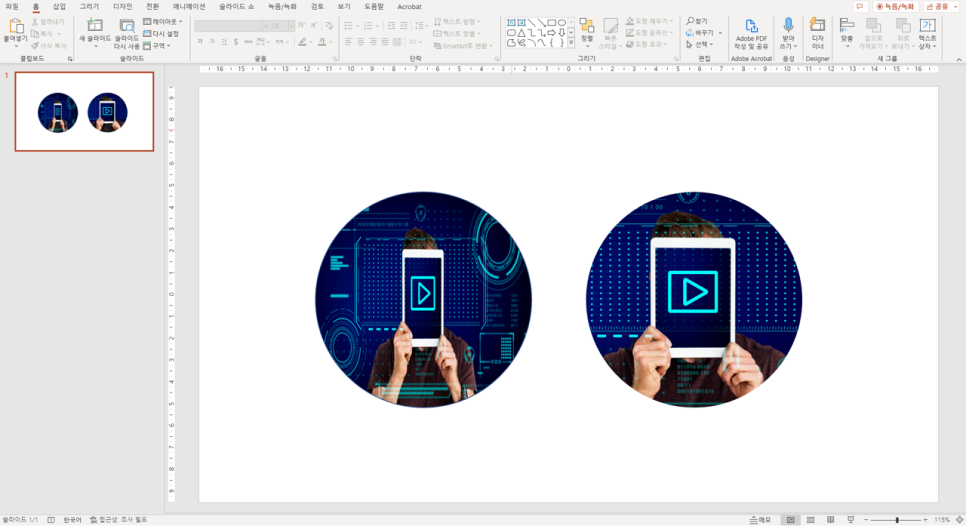Select the oval shape in shapes gallery
Viewport: 966px width, 526px height.
tap(561, 22)
